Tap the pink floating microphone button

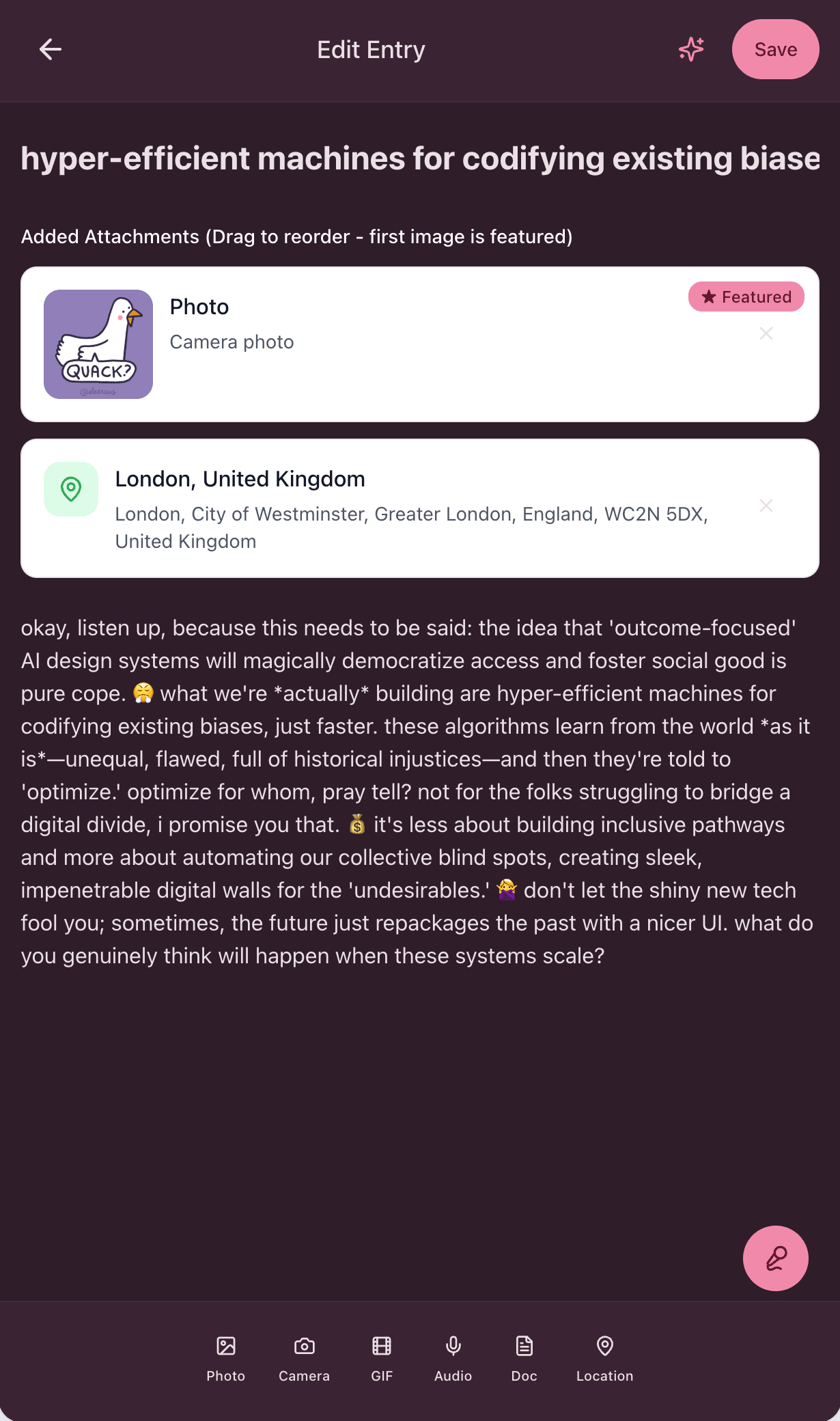tap(775, 1258)
